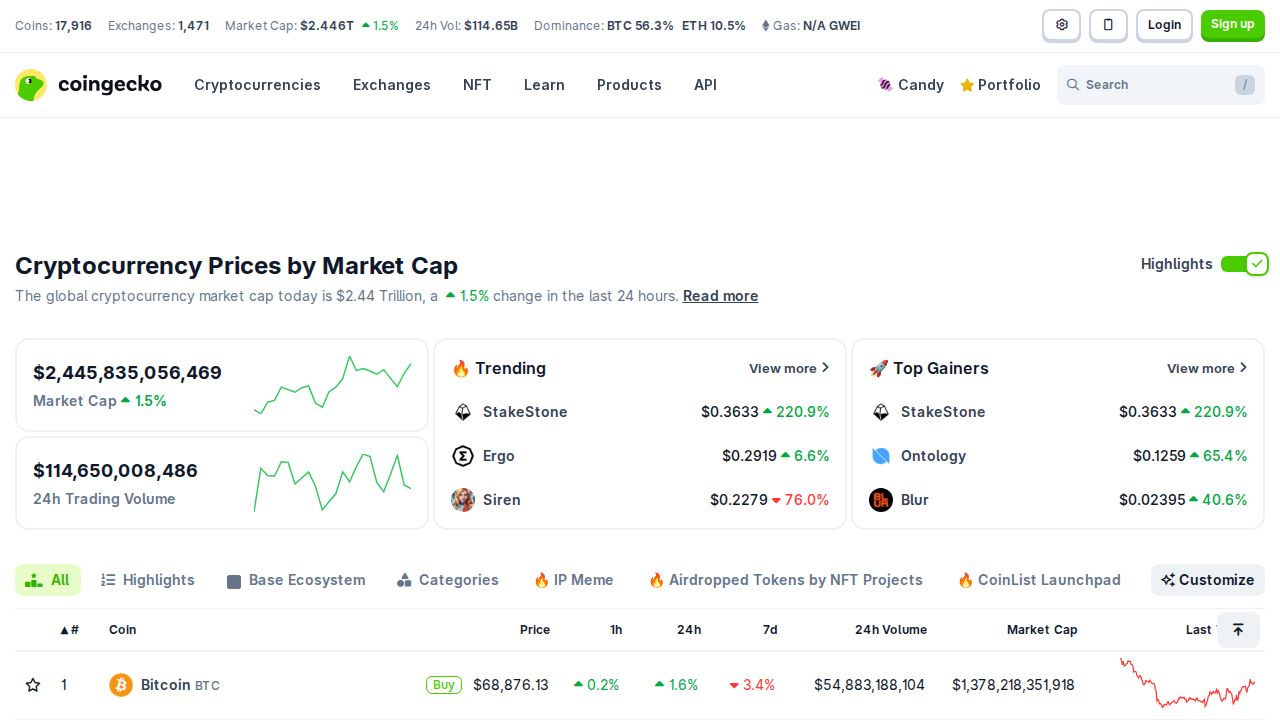Viewport: 1280px width, 720px height.
Task: Select the Highlights tab
Action: click(x=148, y=580)
